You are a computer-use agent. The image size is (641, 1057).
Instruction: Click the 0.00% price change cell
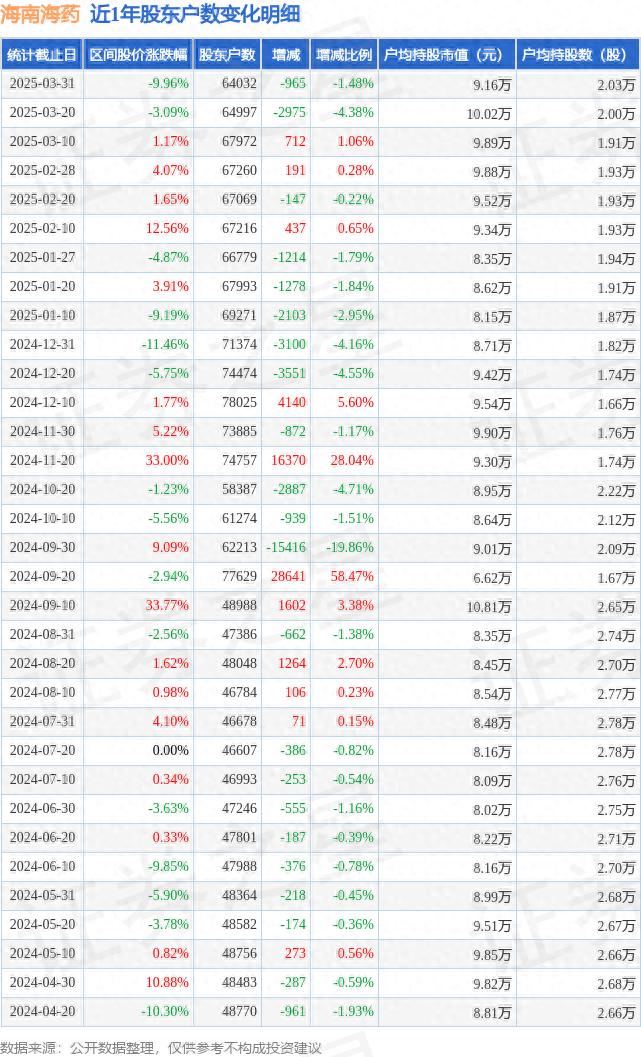(x=171, y=750)
